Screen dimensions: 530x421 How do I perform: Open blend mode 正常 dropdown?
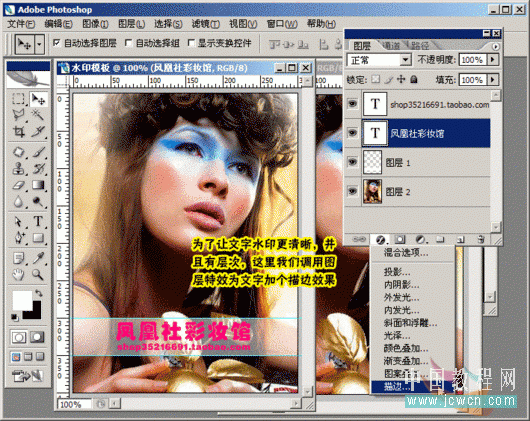coord(405,60)
